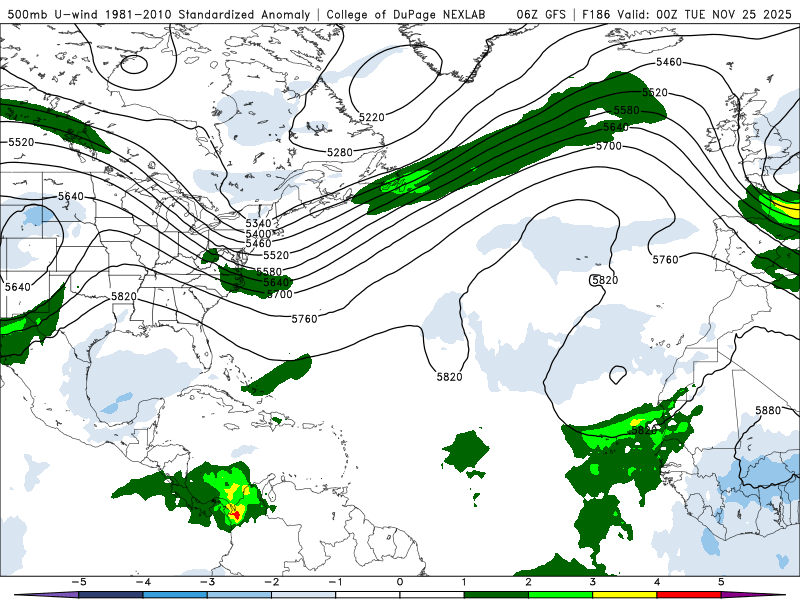Click the palest blue -2 to -1 colorbar segment
Screen dimensions: 800x600
pyautogui.click(x=304, y=595)
